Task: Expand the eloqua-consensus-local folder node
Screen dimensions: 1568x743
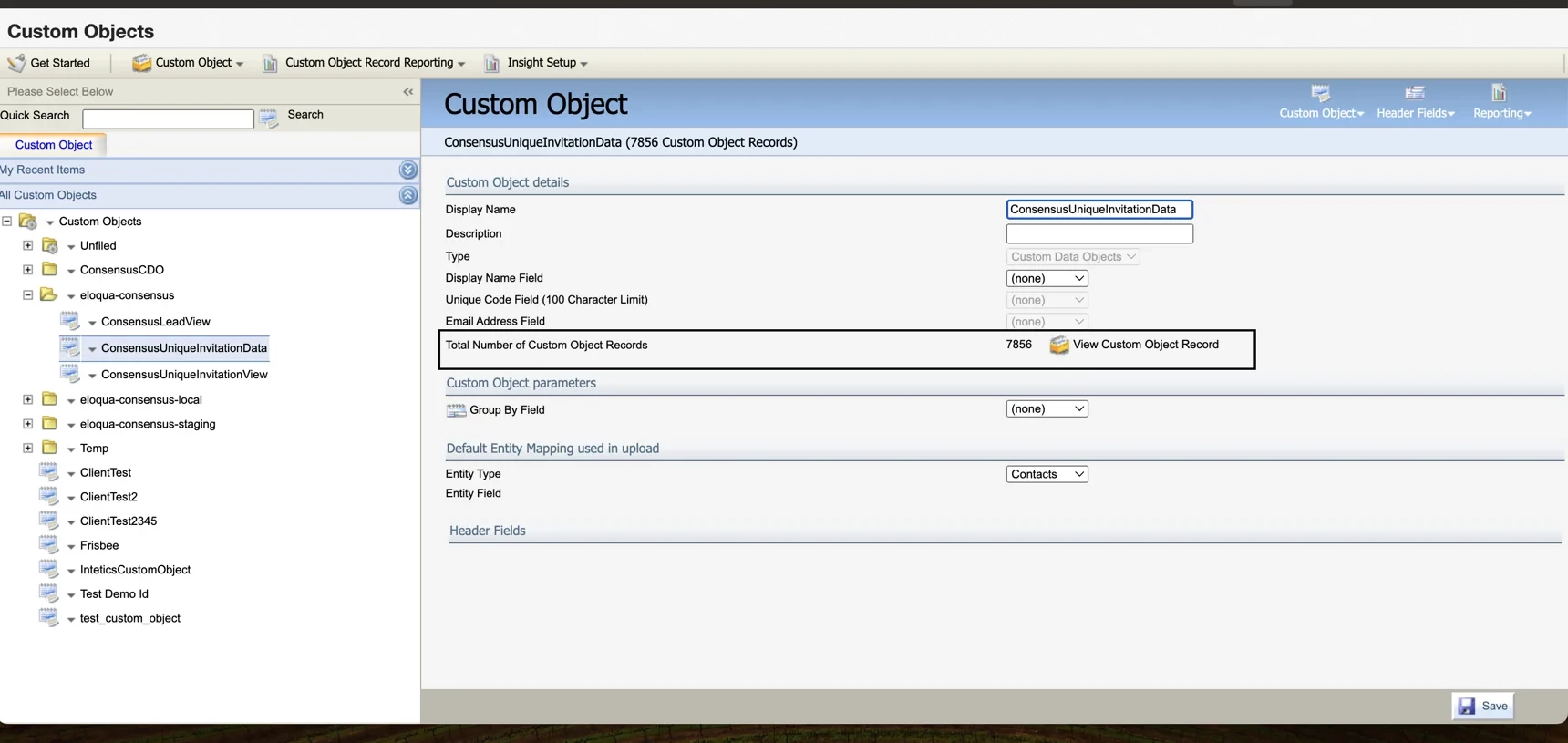Action: tap(28, 399)
